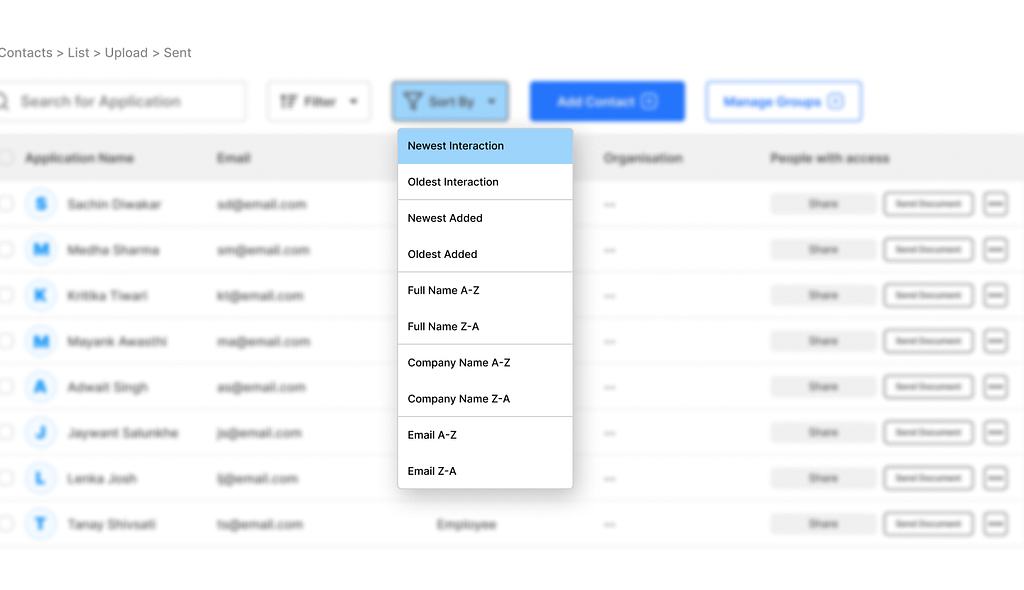This screenshot has height=590, width=1024.
Task: Click the Add Contact button
Action: [x=607, y=101]
